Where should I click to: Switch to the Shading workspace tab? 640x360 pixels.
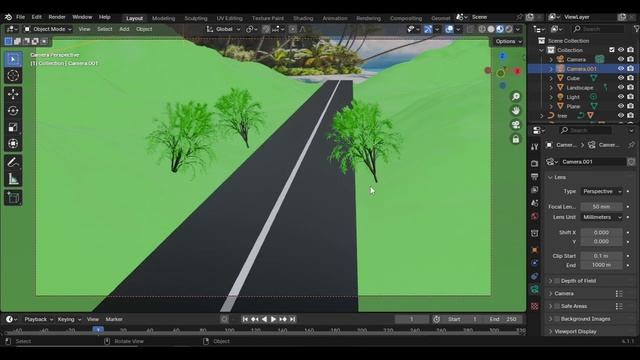303,18
